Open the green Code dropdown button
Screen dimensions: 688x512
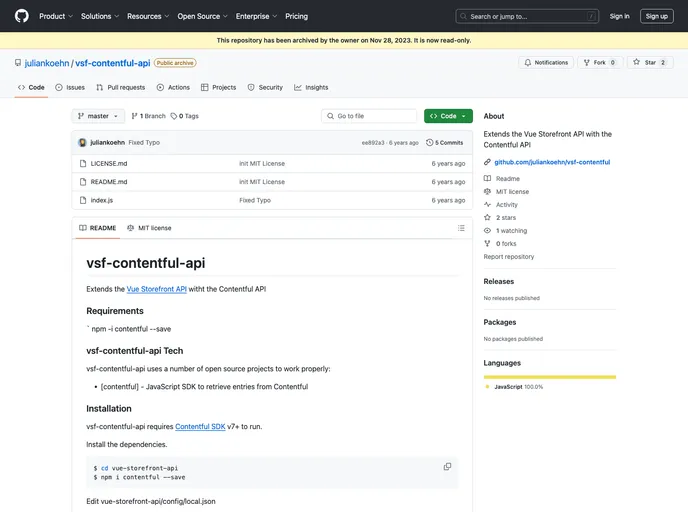point(448,116)
